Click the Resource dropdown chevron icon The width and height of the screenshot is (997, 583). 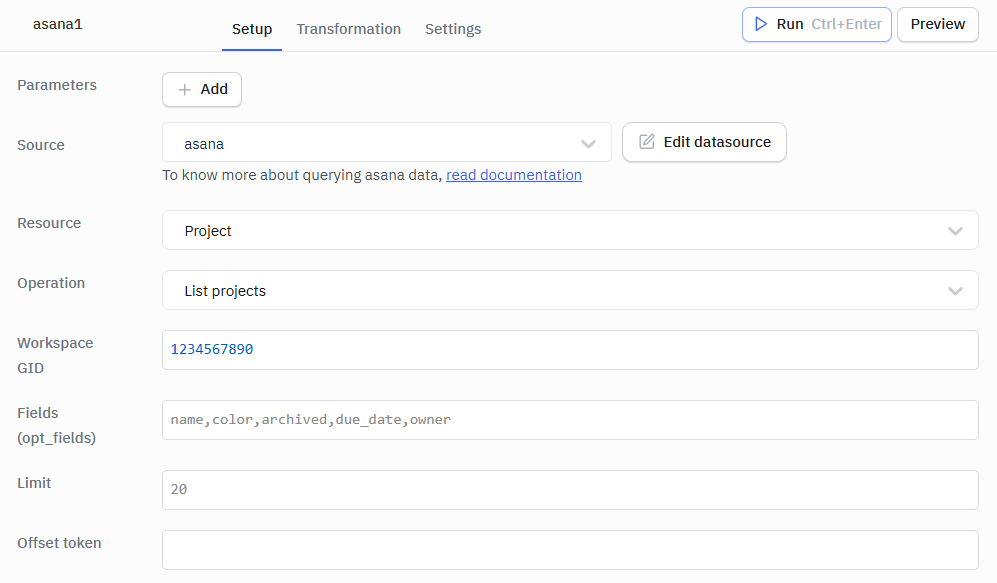[x=955, y=231]
